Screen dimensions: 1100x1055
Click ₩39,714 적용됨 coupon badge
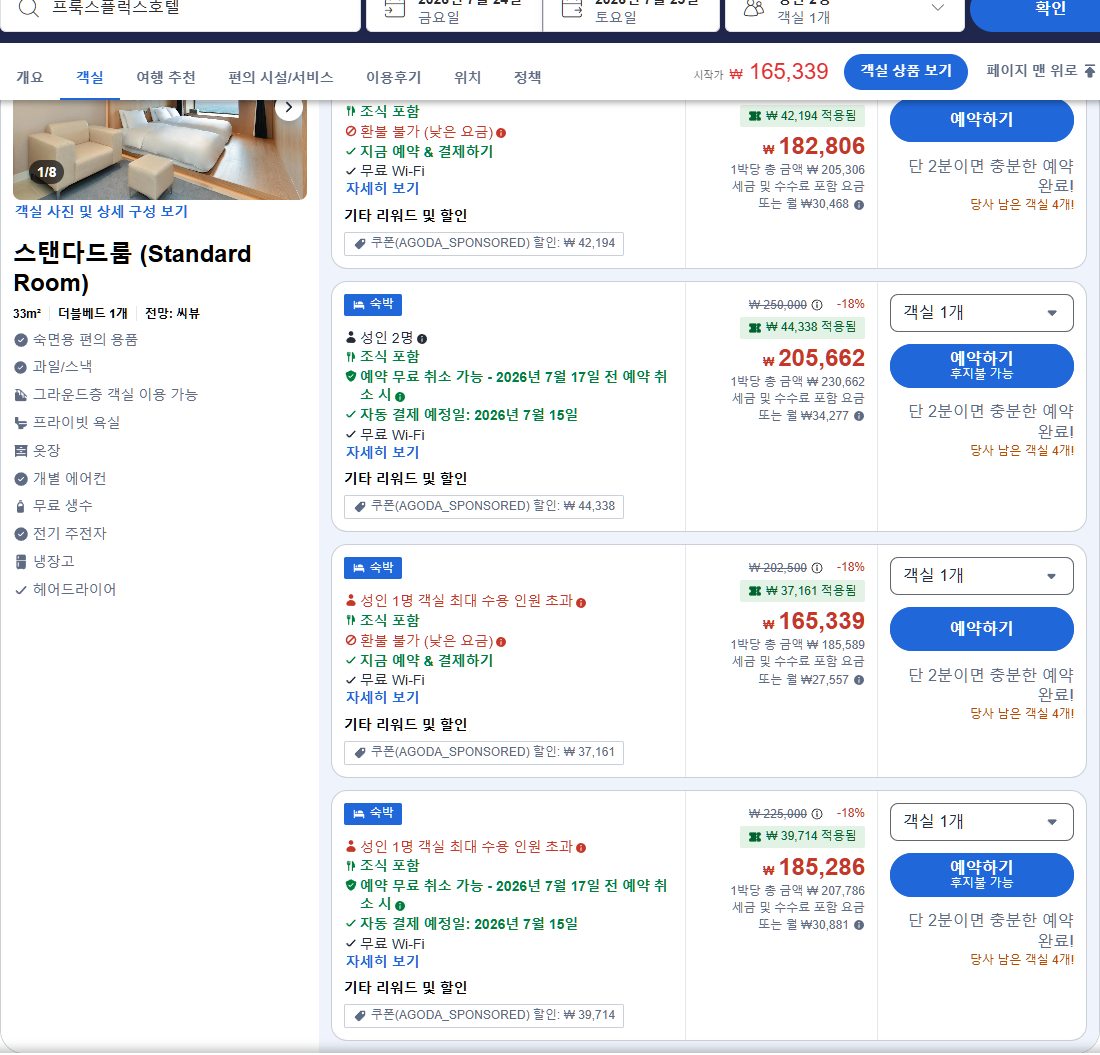pos(802,837)
